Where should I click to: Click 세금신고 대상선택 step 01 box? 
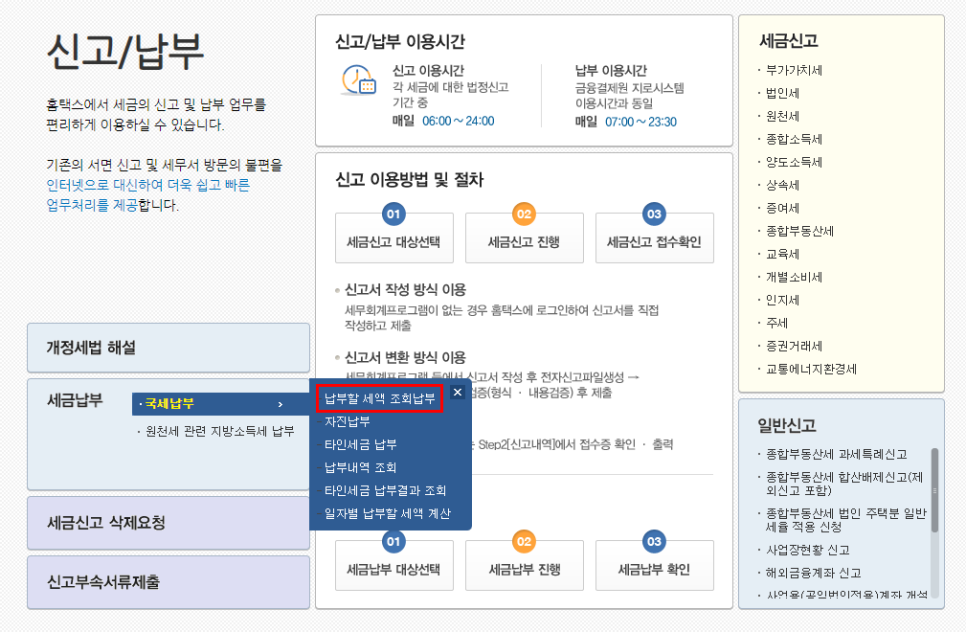(x=394, y=238)
